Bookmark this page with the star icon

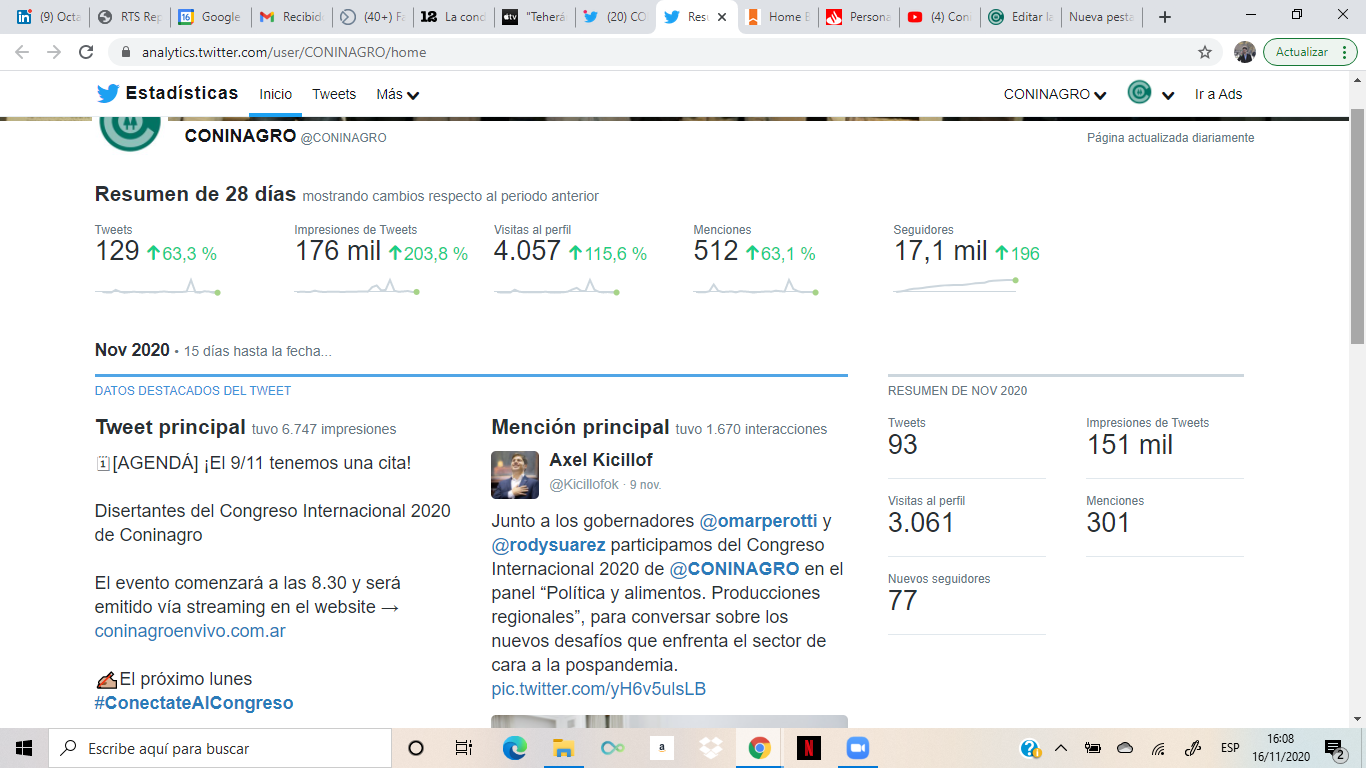pyautogui.click(x=1205, y=52)
